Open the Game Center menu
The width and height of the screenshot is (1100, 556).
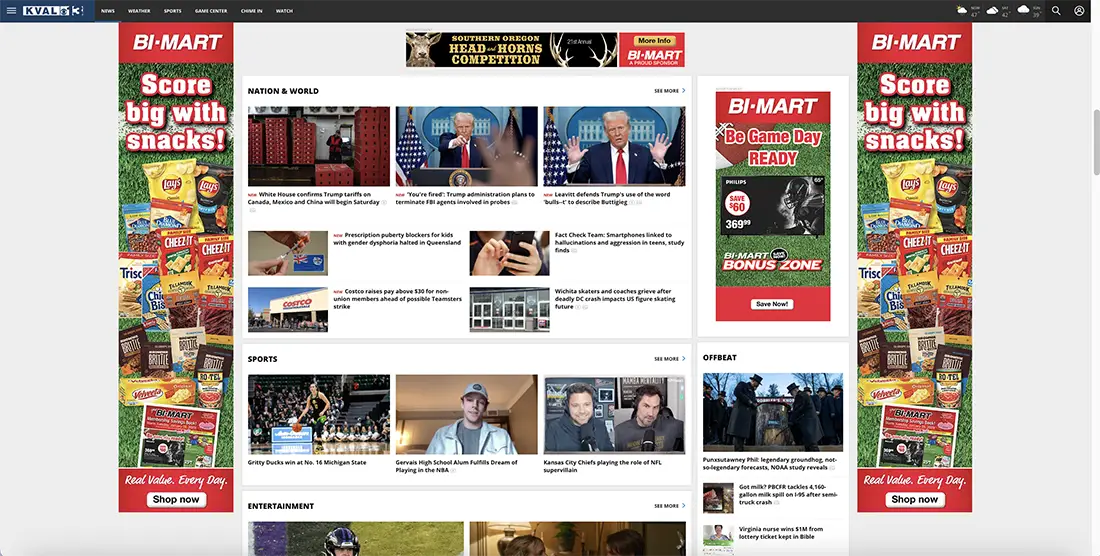tap(211, 11)
